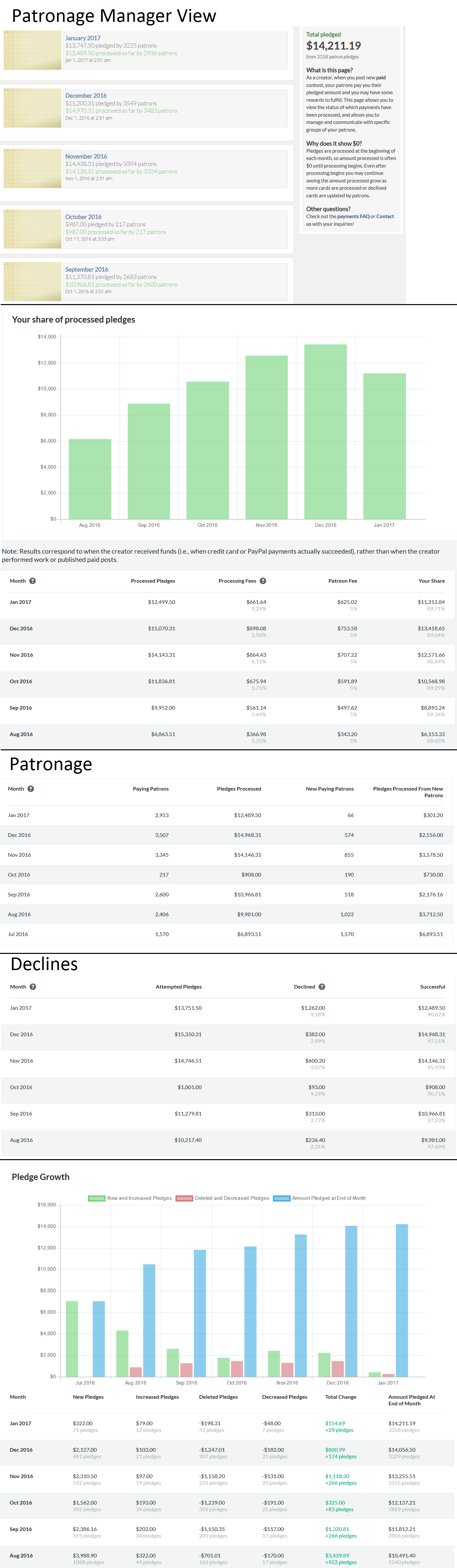View September 2016 pledge details

(x=86, y=269)
